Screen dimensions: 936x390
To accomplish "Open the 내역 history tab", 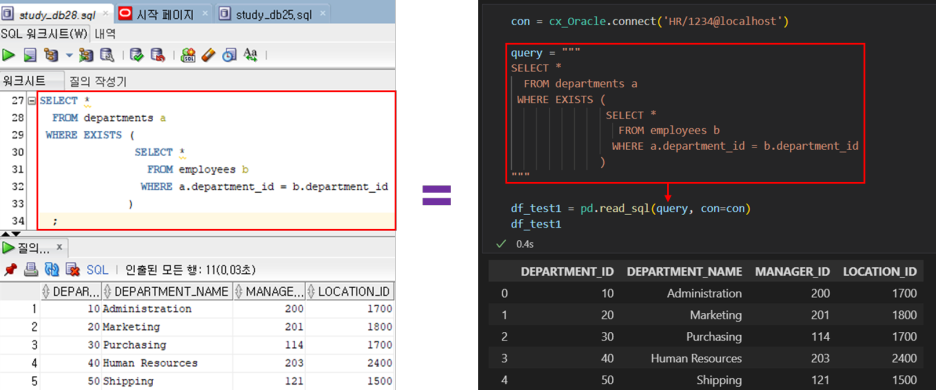I will [105, 33].
